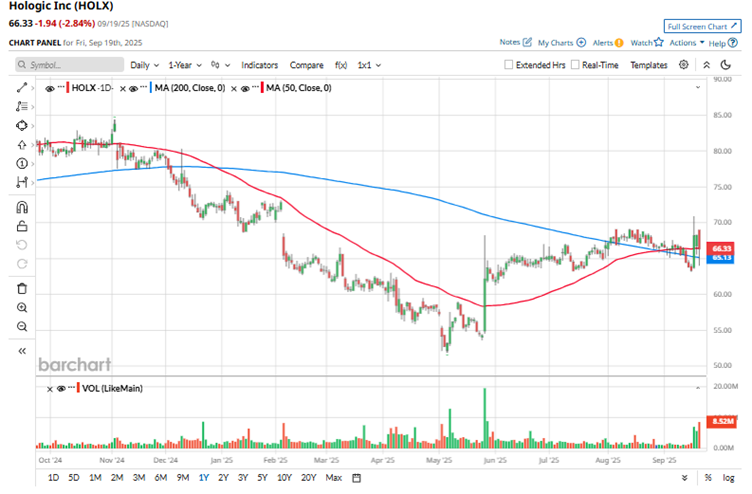Select the numbered label tool
Viewport: 752px width, 494px height.
pos(22,164)
